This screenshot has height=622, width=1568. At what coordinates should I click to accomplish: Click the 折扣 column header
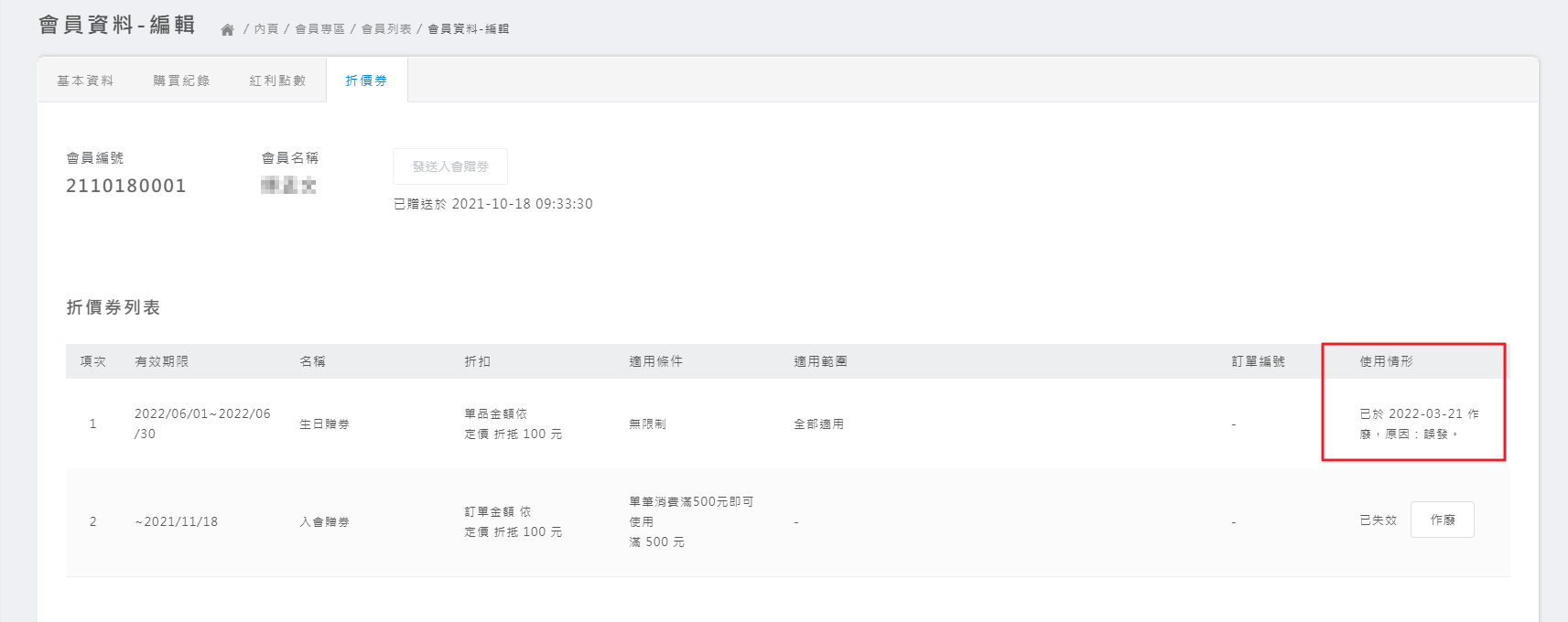pyautogui.click(x=478, y=361)
